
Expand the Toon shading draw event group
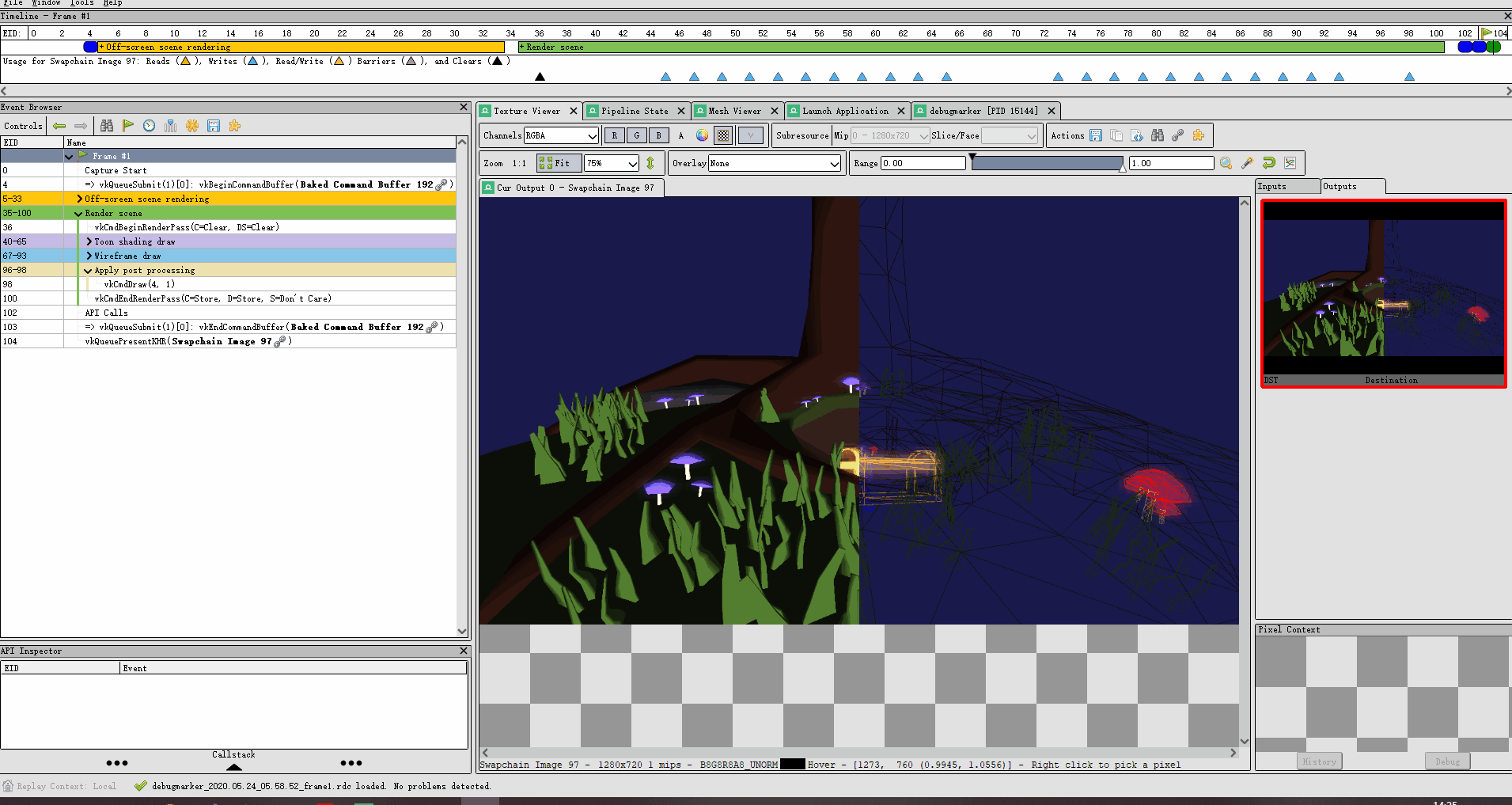89,241
